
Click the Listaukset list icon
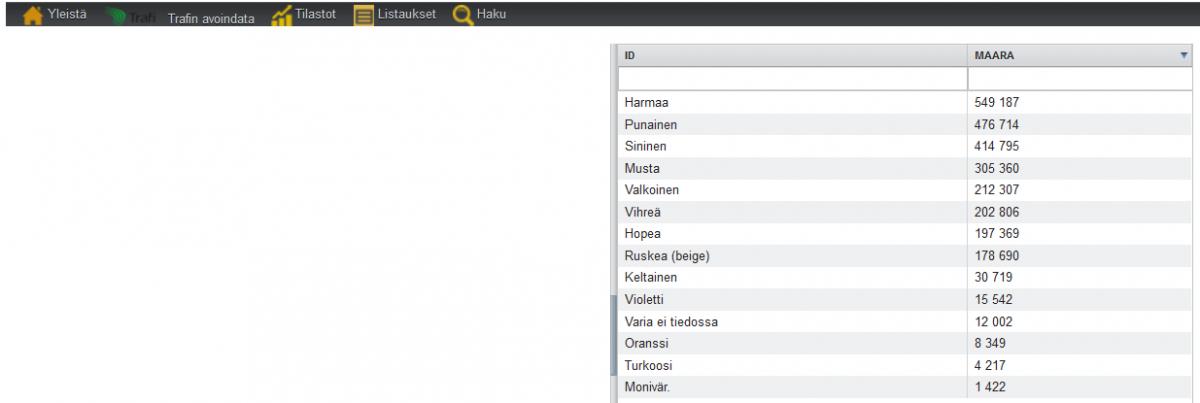[364, 16]
